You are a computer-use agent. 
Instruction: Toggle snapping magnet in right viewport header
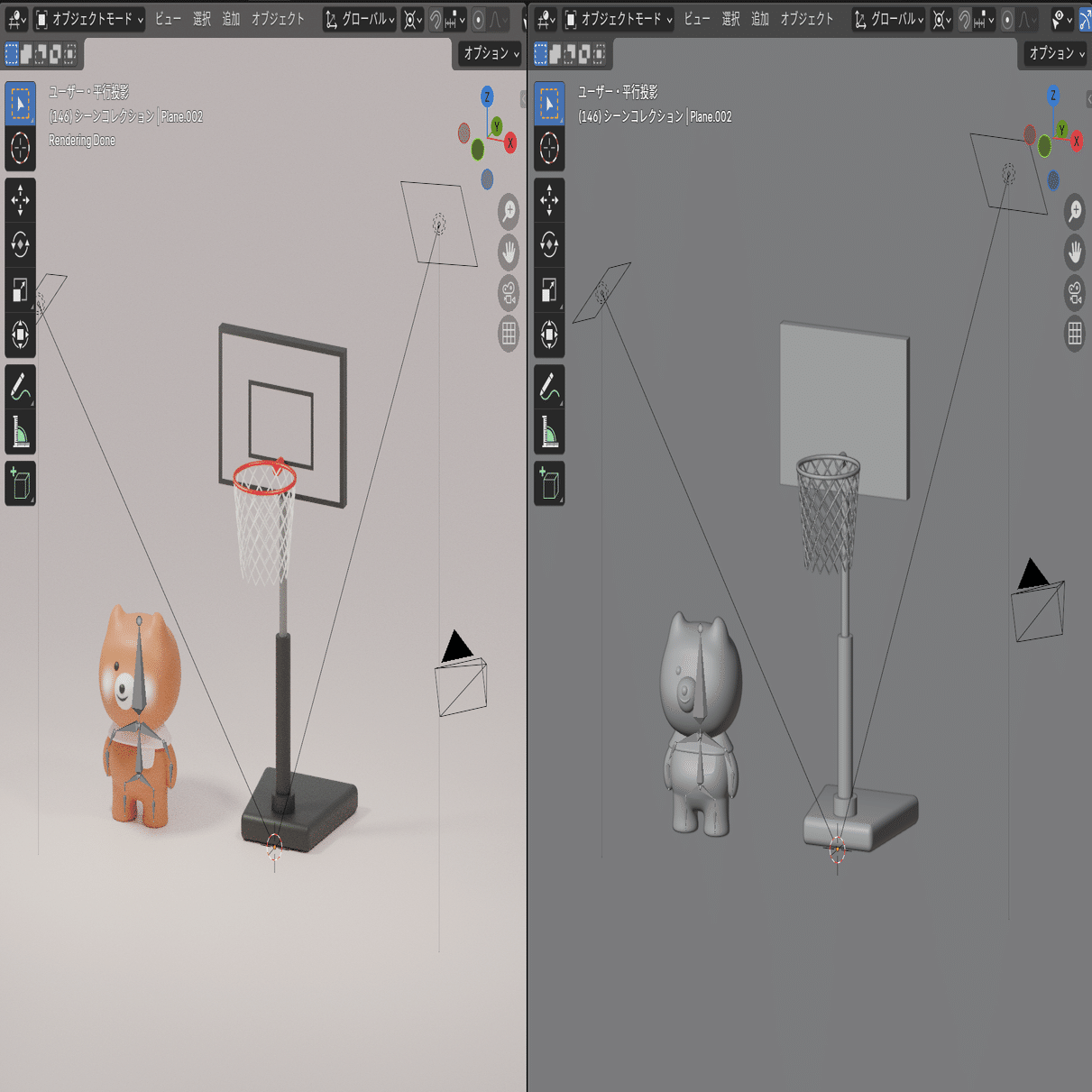[964, 19]
